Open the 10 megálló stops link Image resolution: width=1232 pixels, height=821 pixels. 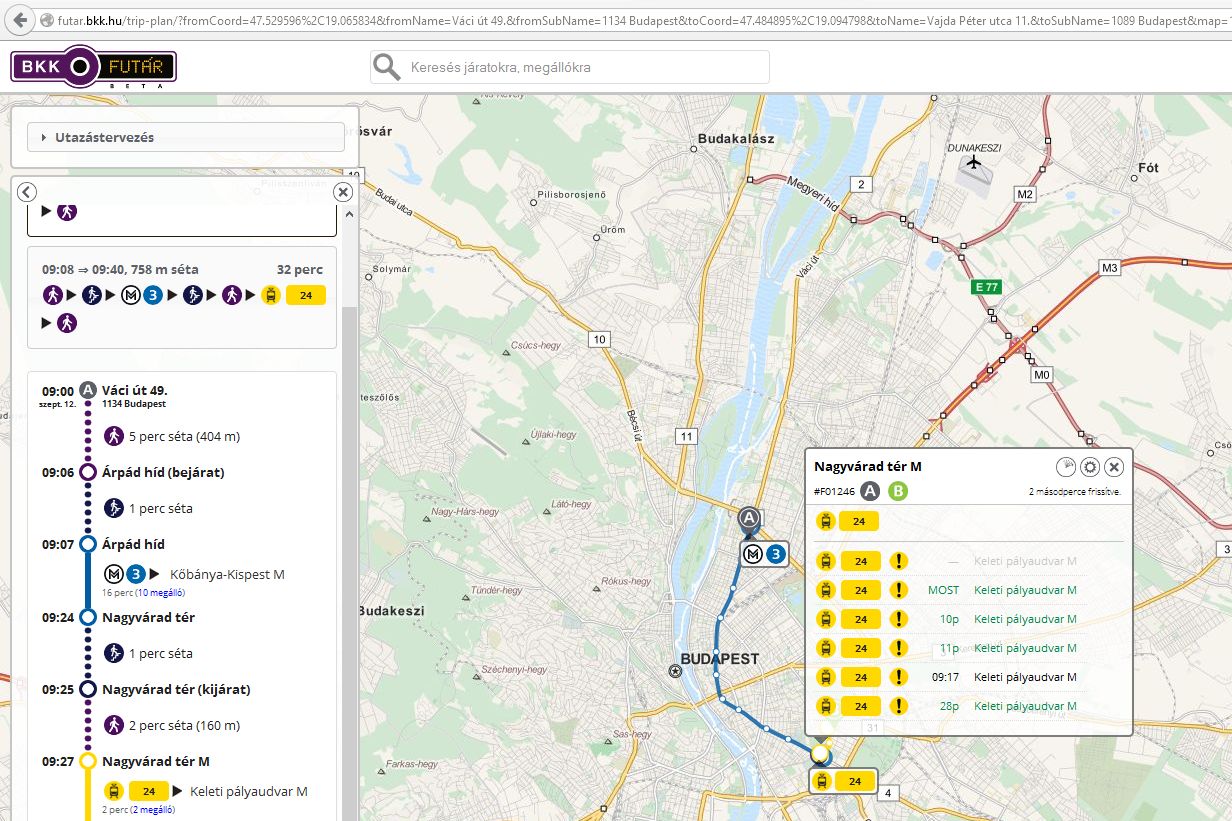159,592
